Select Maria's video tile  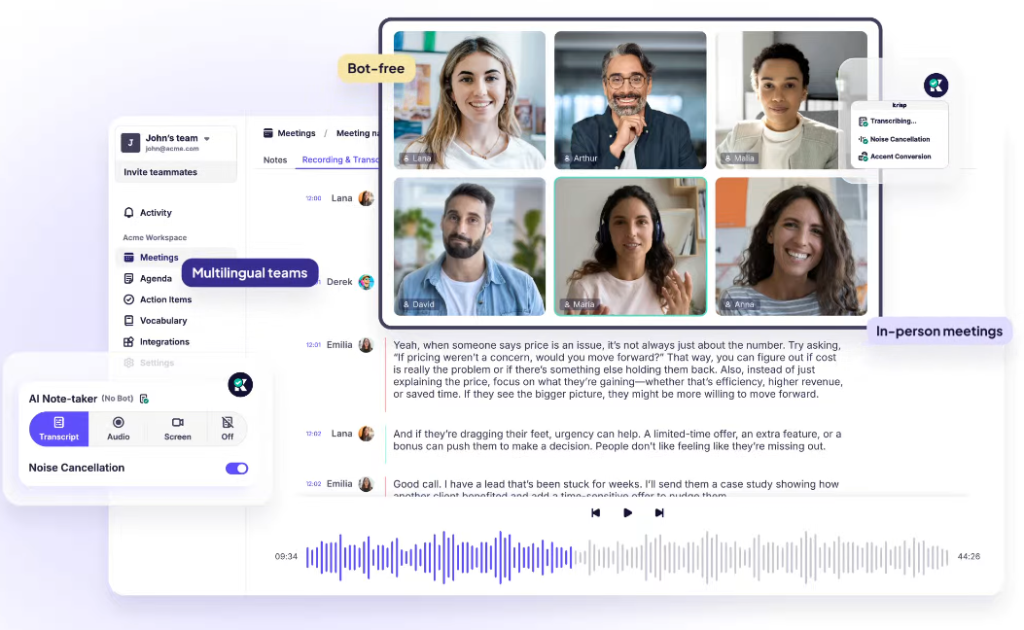pyautogui.click(x=630, y=246)
